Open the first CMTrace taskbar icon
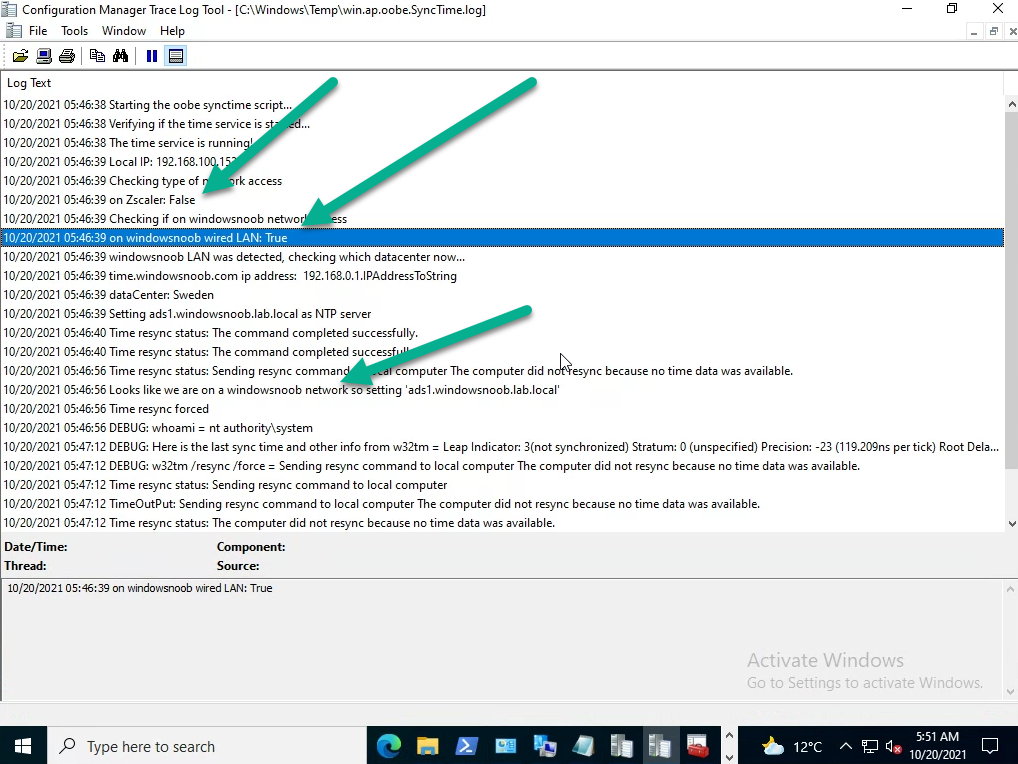Screen dimensions: 1018x764 tap(621, 746)
